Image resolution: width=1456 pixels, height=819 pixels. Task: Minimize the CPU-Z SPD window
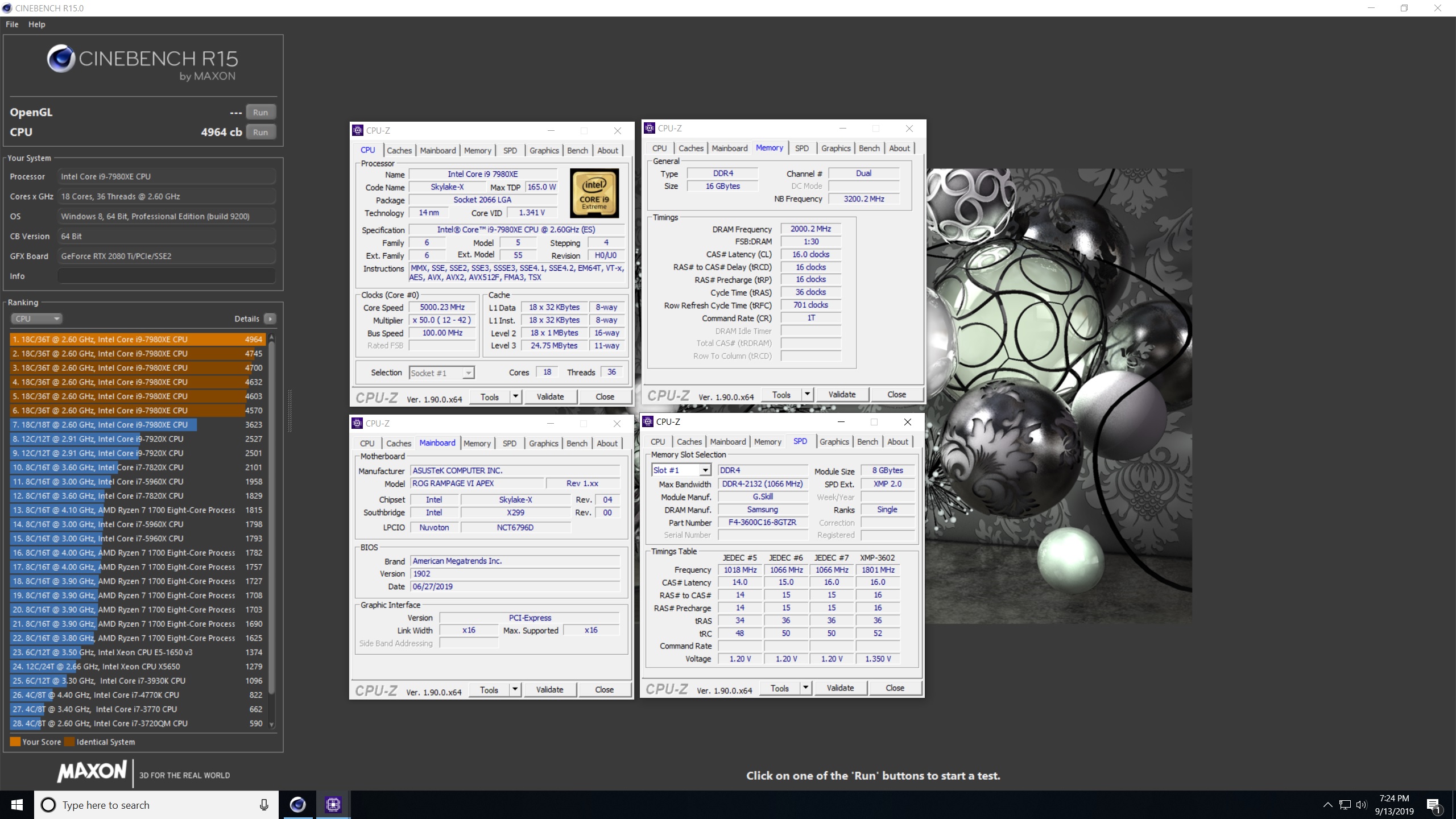tap(841, 422)
